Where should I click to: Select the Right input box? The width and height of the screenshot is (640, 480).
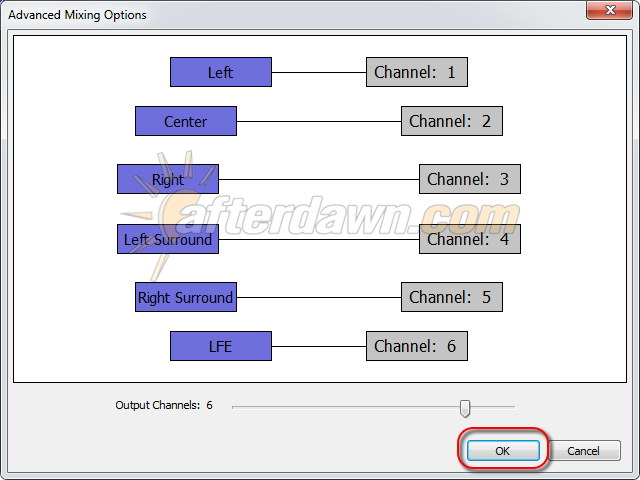coord(168,179)
